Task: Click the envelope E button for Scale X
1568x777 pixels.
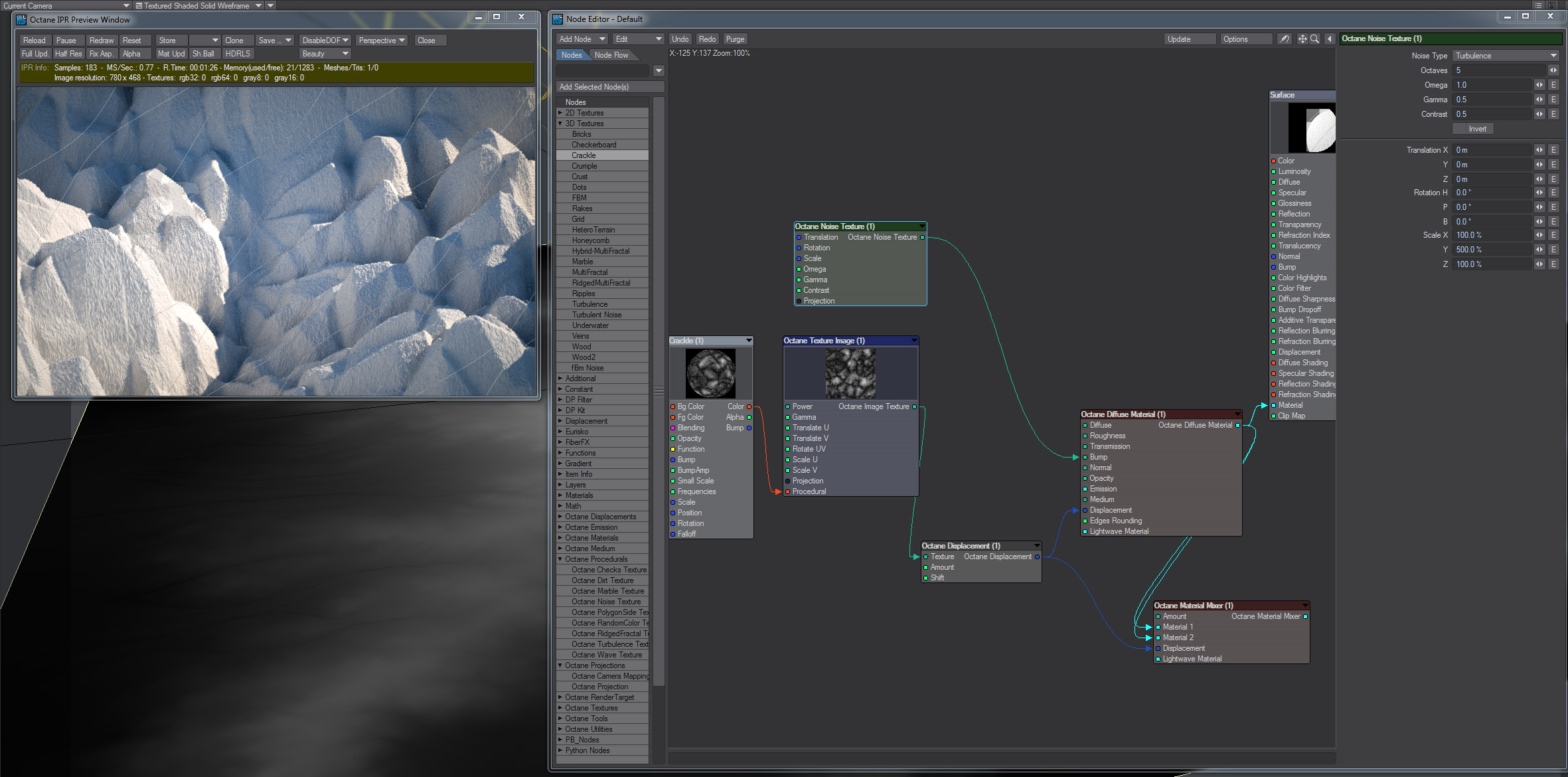Action: pyautogui.click(x=1553, y=235)
